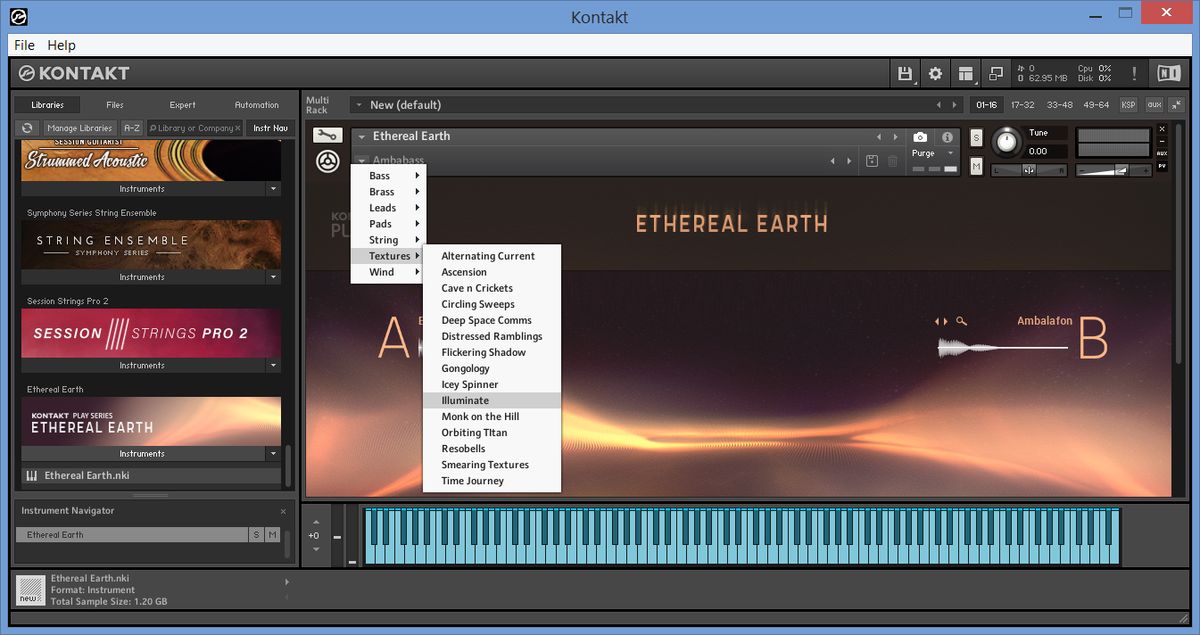Image resolution: width=1200 pixels, height=635 pixels.
Task: Open Kontakt options via gear icon
Action: click(935, 73)
